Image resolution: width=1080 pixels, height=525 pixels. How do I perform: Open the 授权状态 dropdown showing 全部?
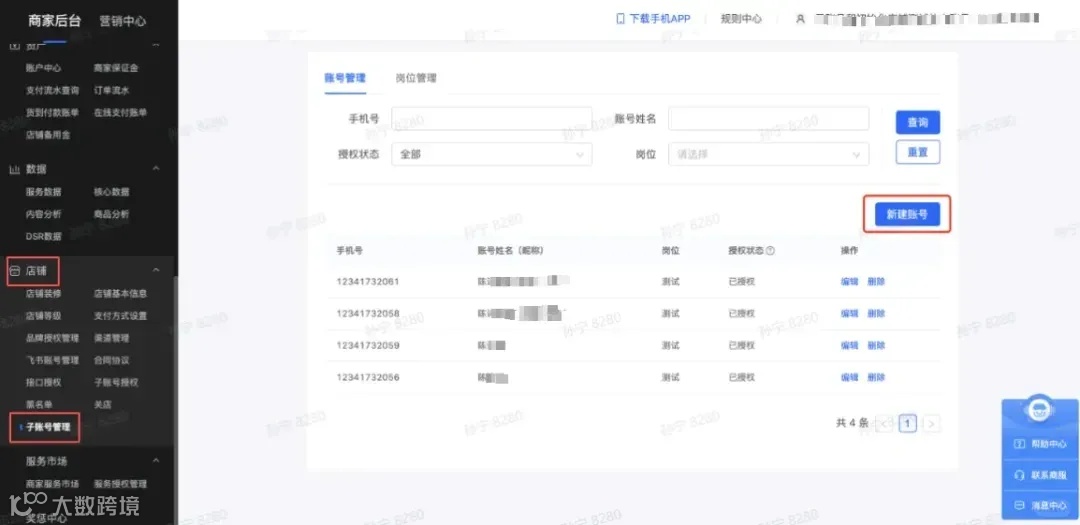(x=492, y=154)
